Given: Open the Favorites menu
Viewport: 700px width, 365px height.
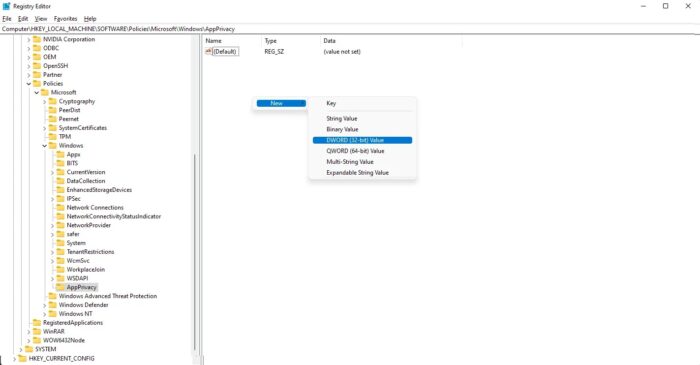Looking at the screenshot, I should coord(65,19).
